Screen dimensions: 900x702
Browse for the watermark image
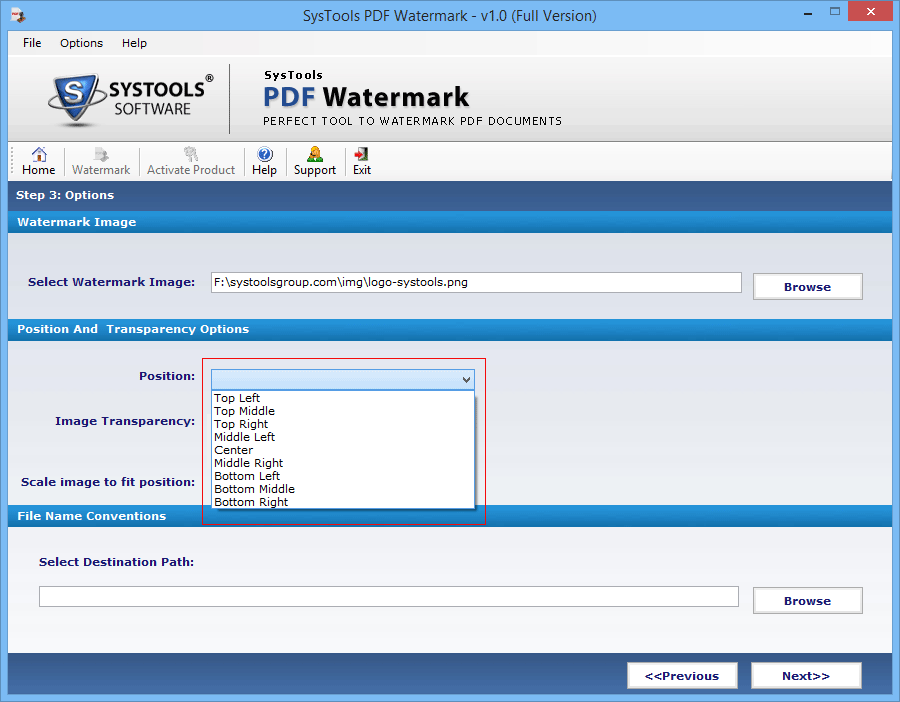(808, 286)
